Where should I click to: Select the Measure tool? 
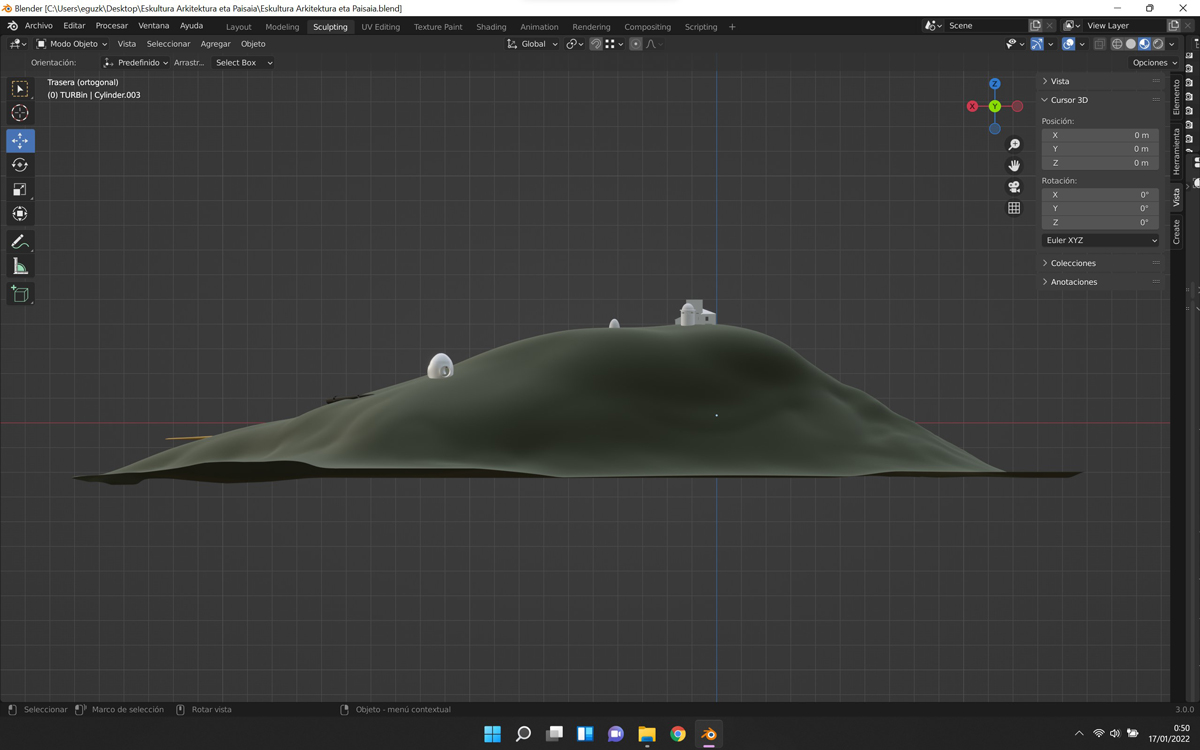[20, 266]
